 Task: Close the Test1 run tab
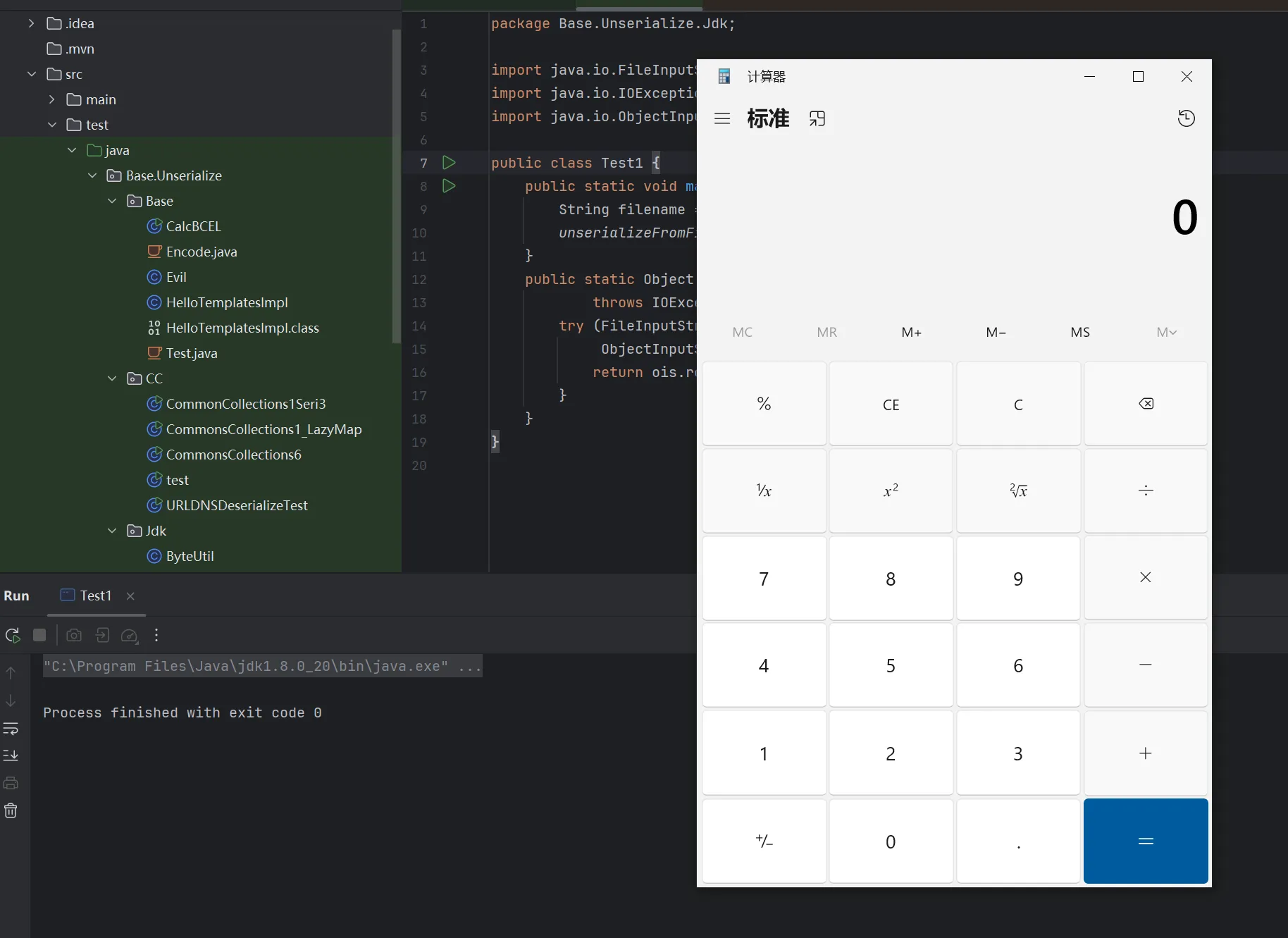click(130, 596)
